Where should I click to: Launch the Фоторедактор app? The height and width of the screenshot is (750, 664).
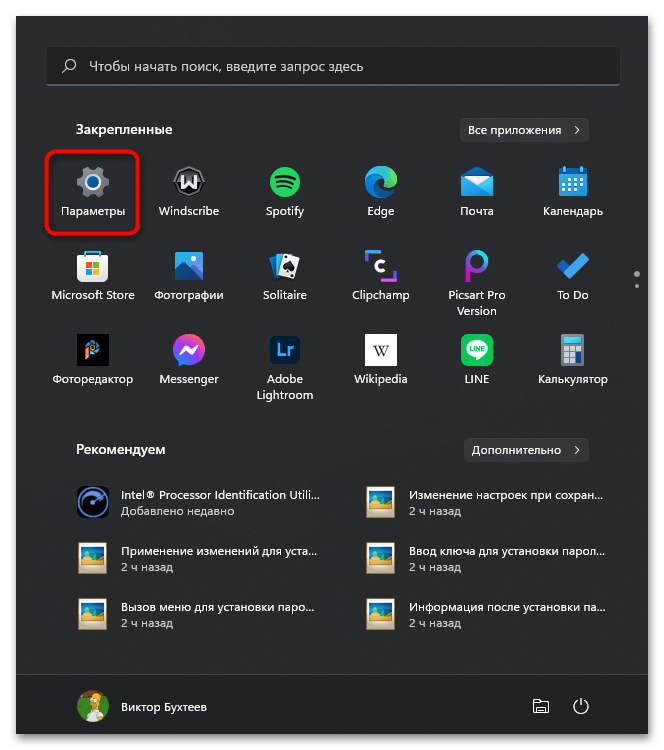coord(93,360)
